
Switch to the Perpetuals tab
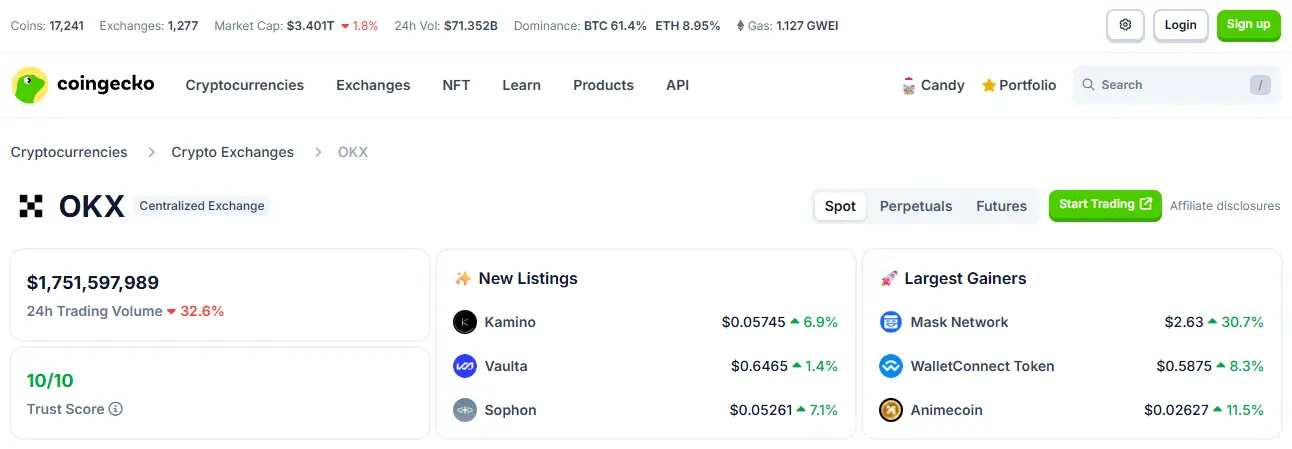pos(916,206)
